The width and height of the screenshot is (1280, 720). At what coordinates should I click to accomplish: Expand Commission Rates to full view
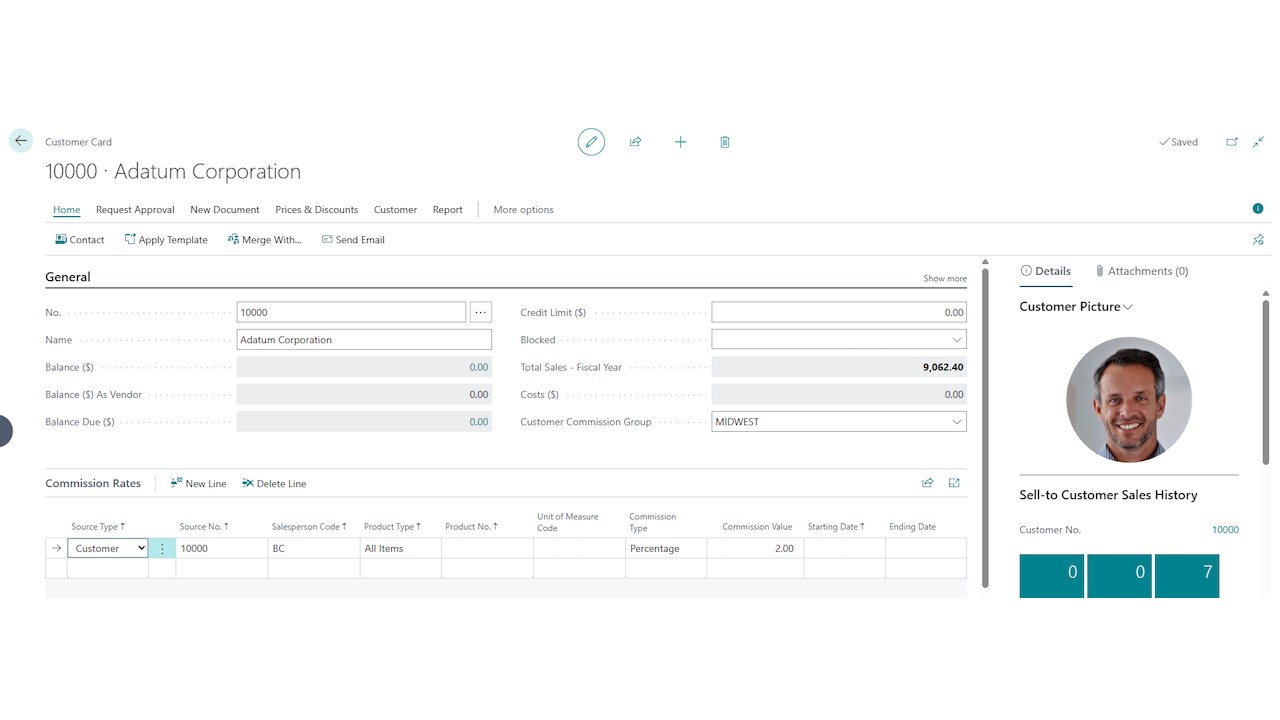pyautogui.click(x=954, y=483)
